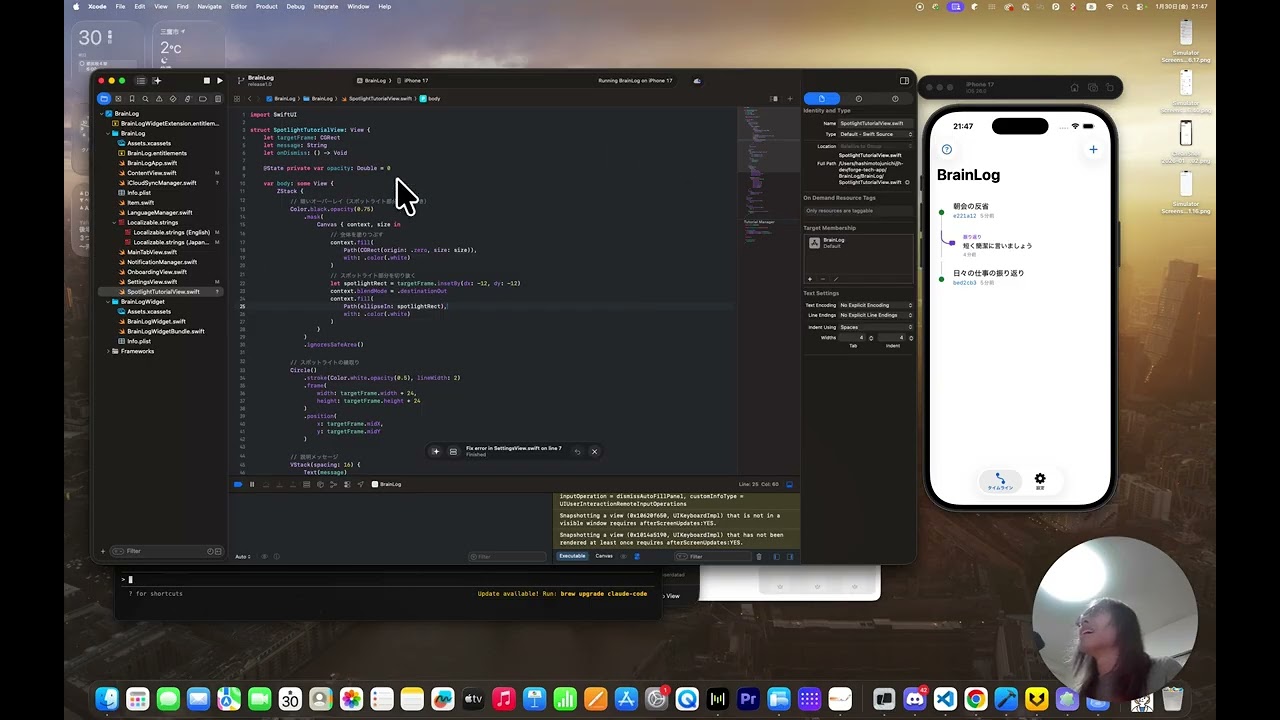
Task: Toggle source-control status filter in navigator
Action: point(218,551)
